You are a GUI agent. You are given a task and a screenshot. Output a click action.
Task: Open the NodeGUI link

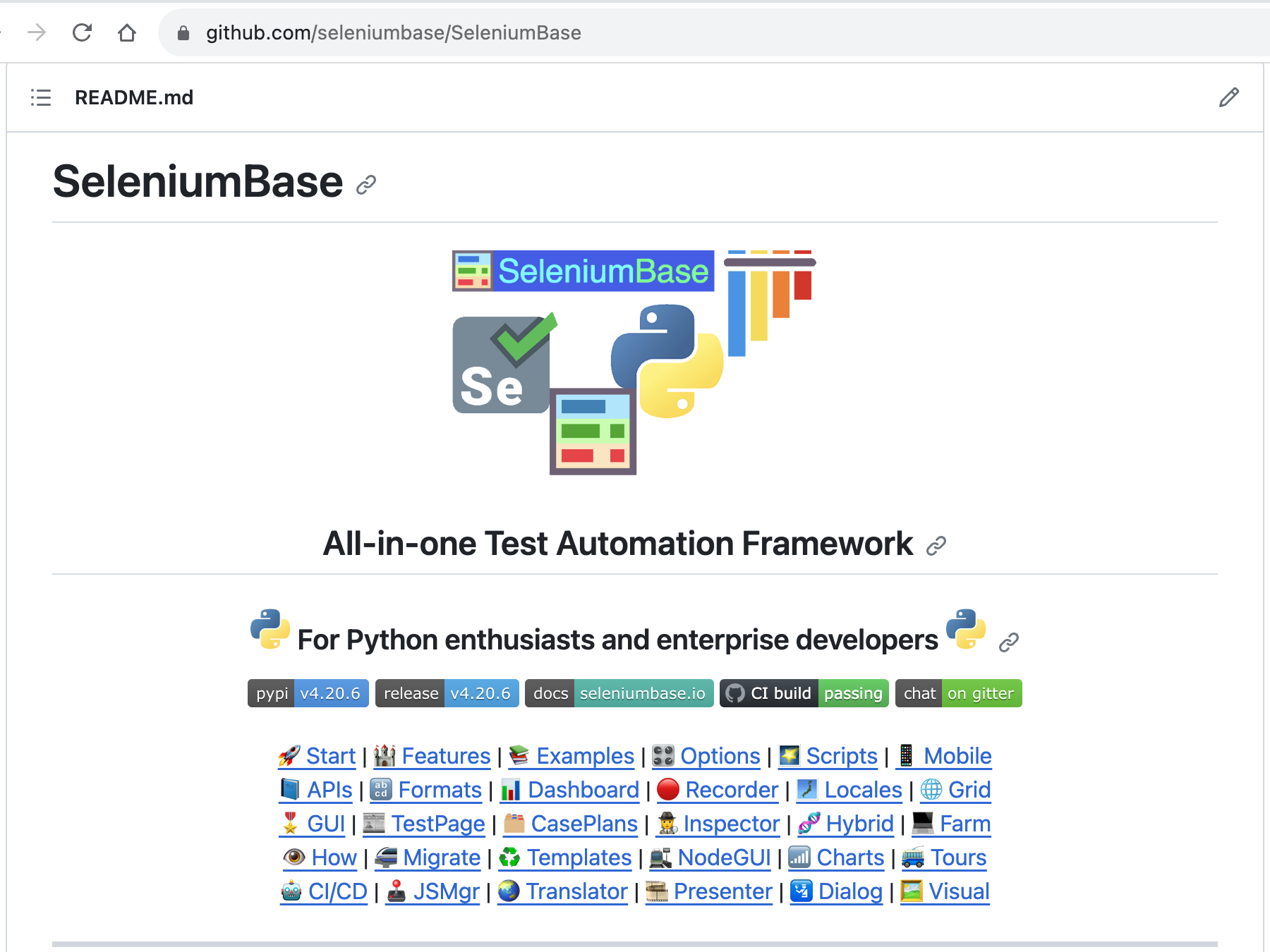(x=710, y=858)
